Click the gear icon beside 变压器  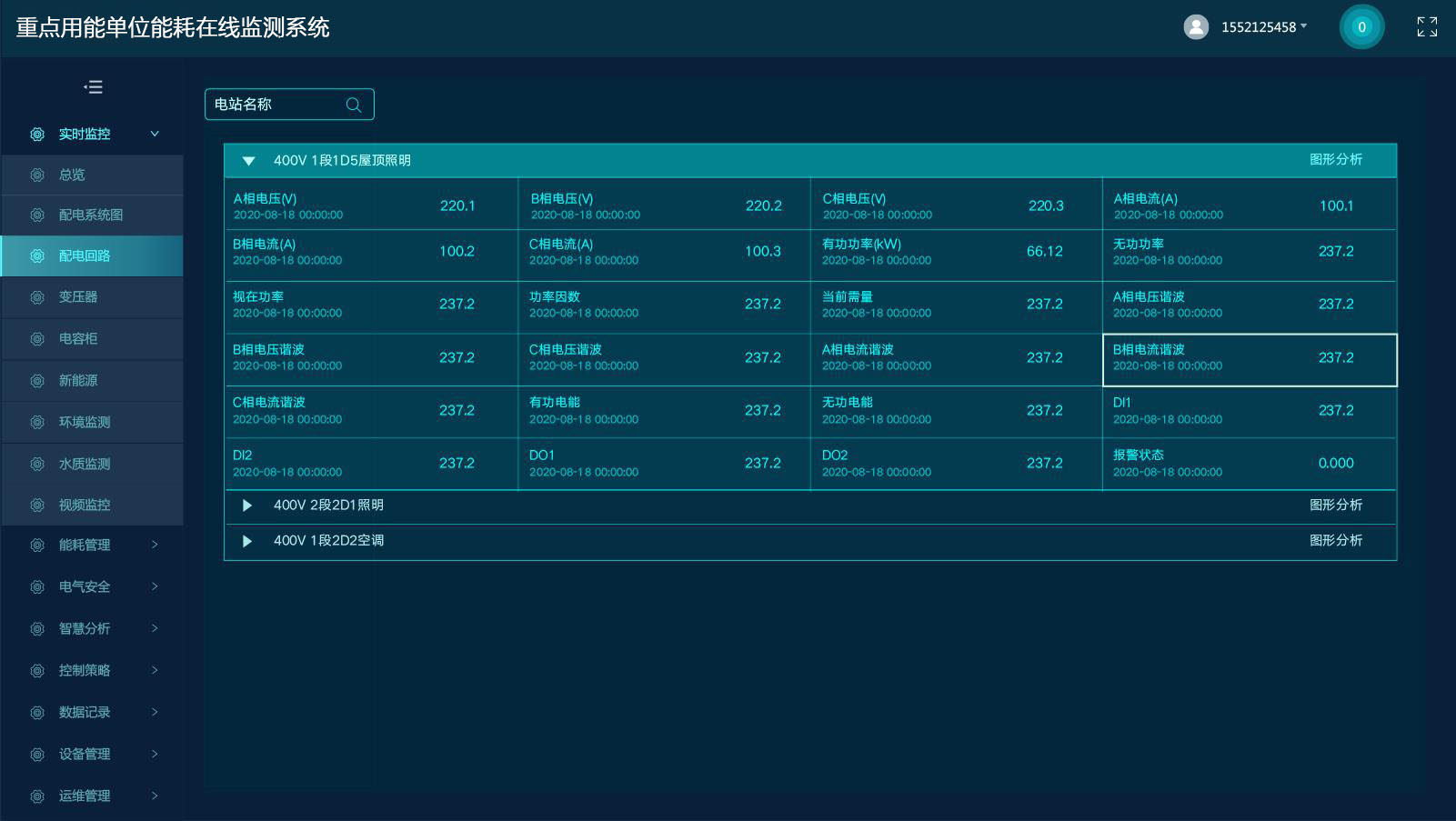click(x=37, y=297)
